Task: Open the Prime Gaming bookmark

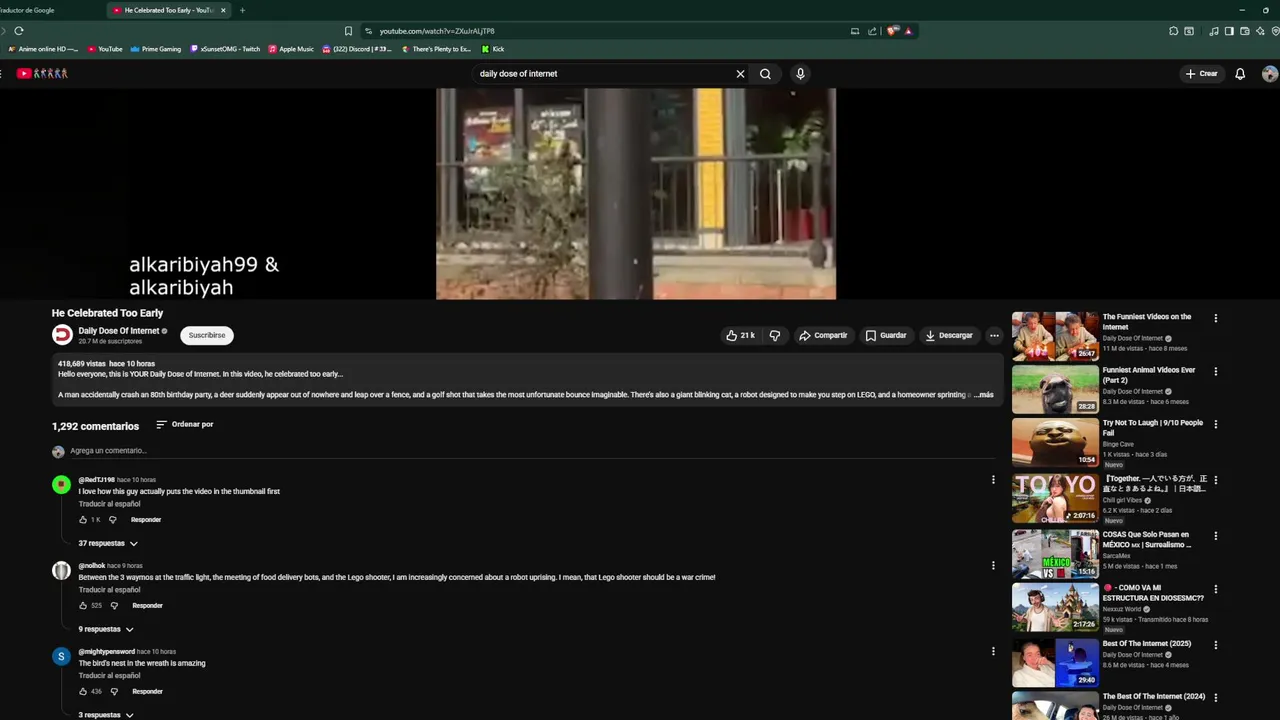Action: [x=156, y=49]
